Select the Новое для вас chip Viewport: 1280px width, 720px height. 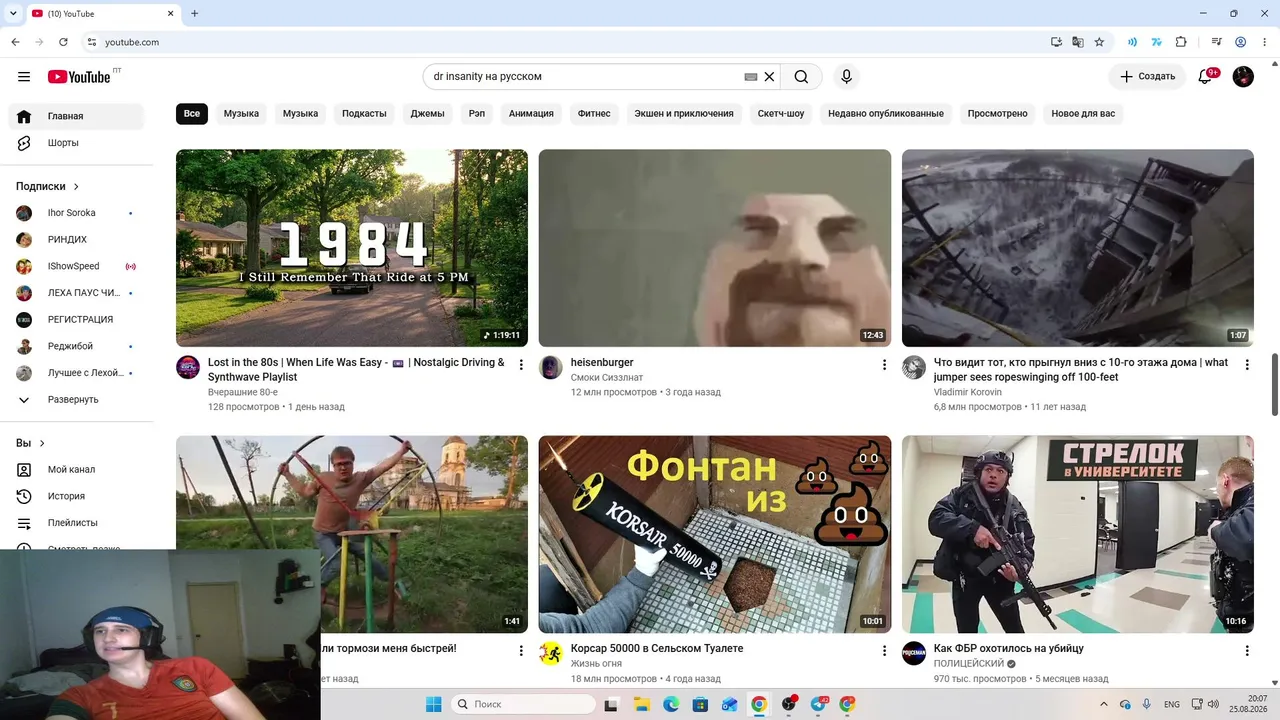(1083, 114)
